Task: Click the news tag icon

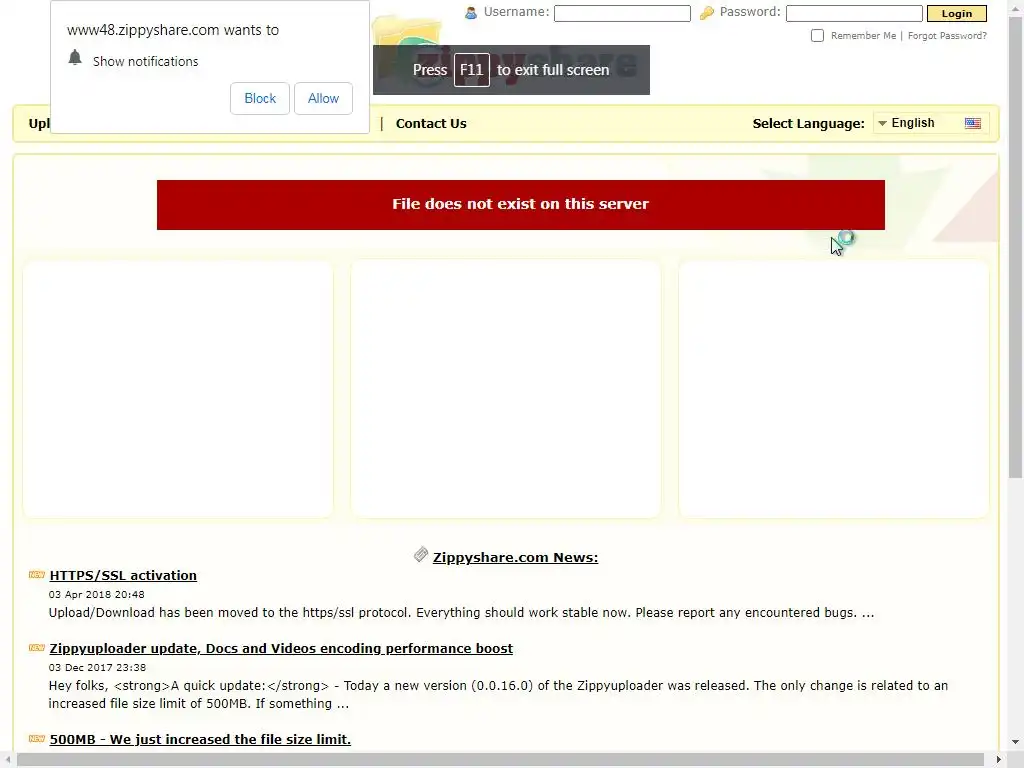Action: point(421,554)
